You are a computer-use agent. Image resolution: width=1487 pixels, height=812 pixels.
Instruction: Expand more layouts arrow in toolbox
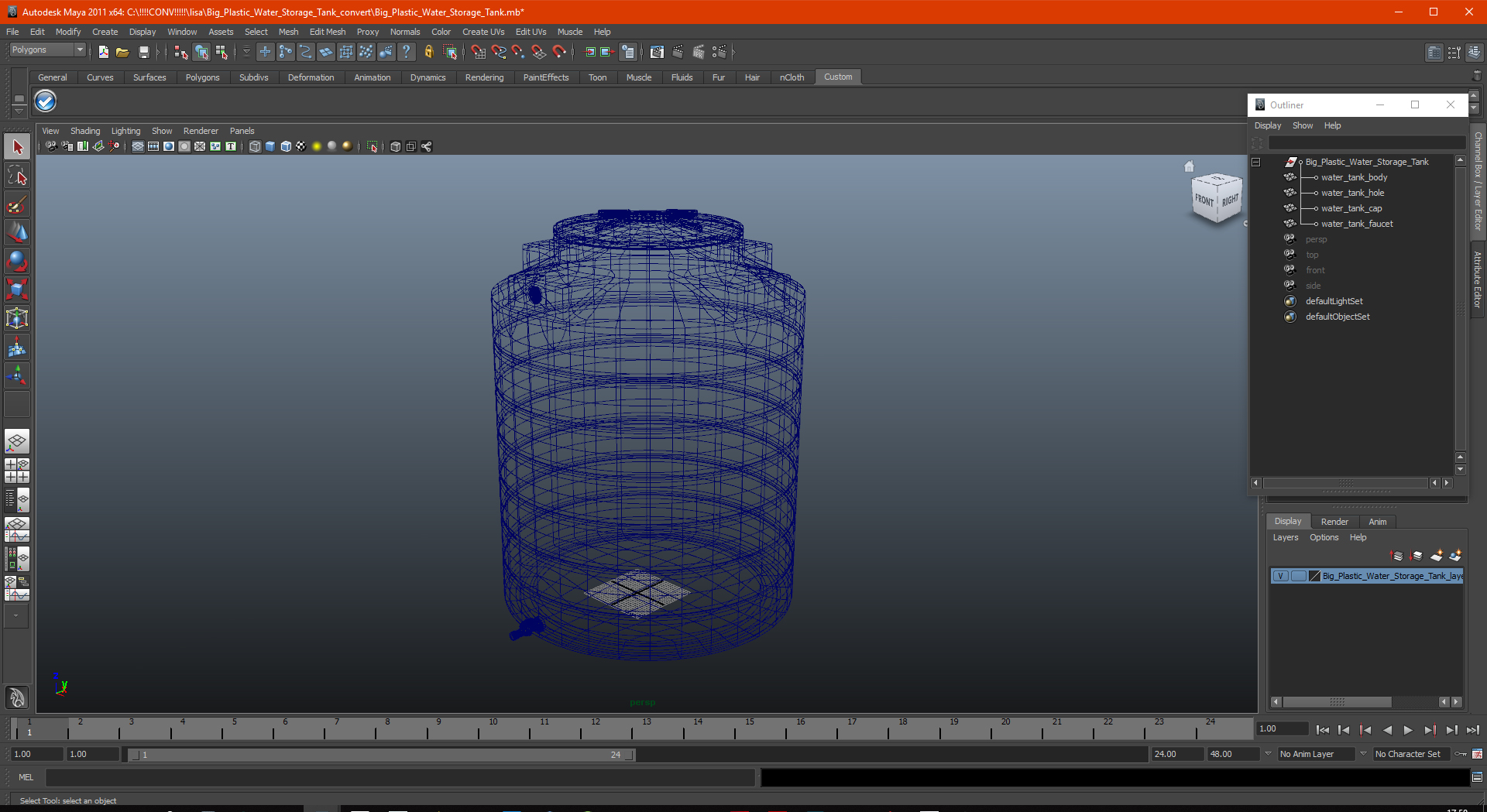pyautogui.click(x=16, y=616)
